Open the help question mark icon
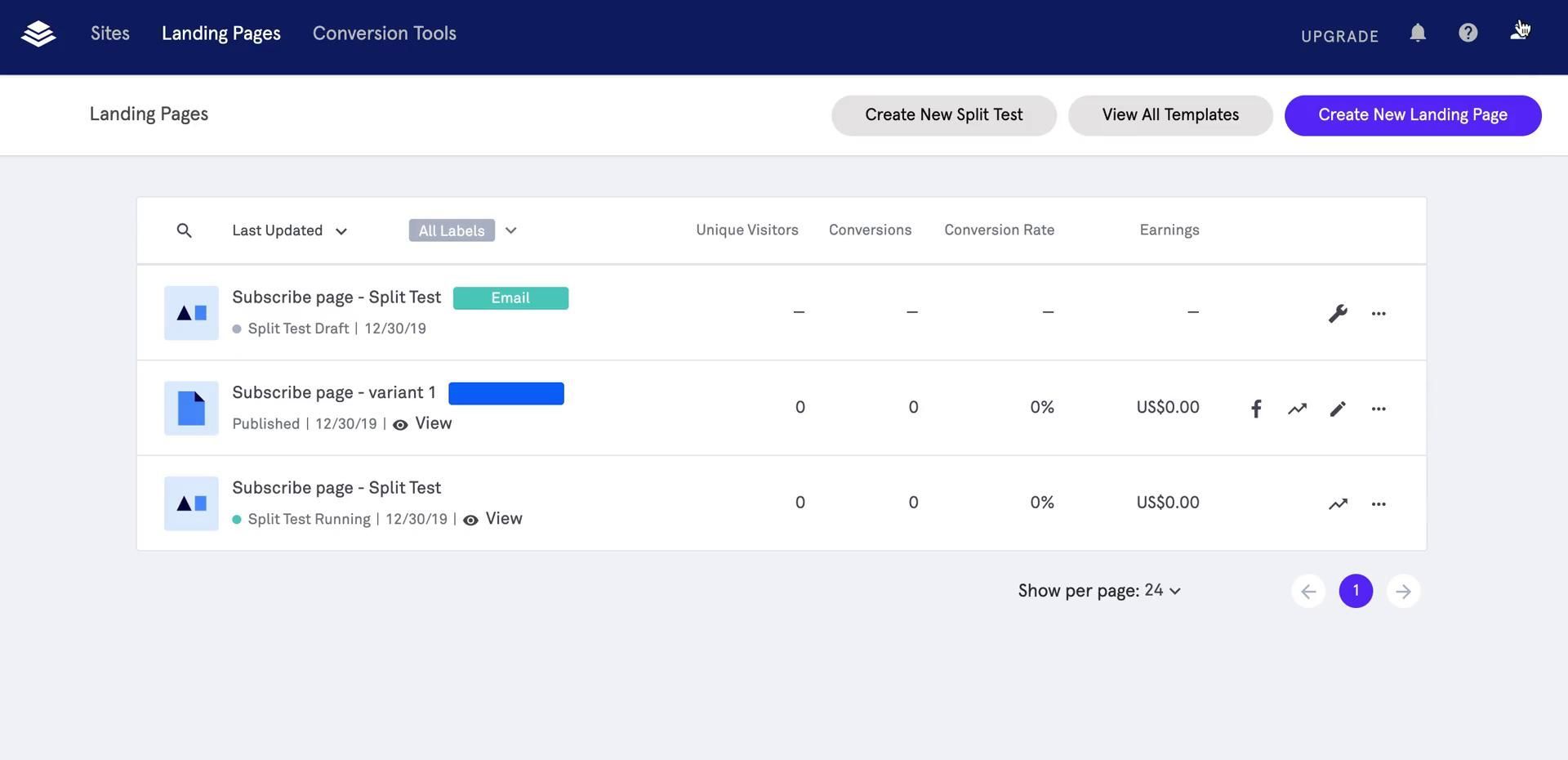This screenshot has width=1568, height=760. point(1468,33)
